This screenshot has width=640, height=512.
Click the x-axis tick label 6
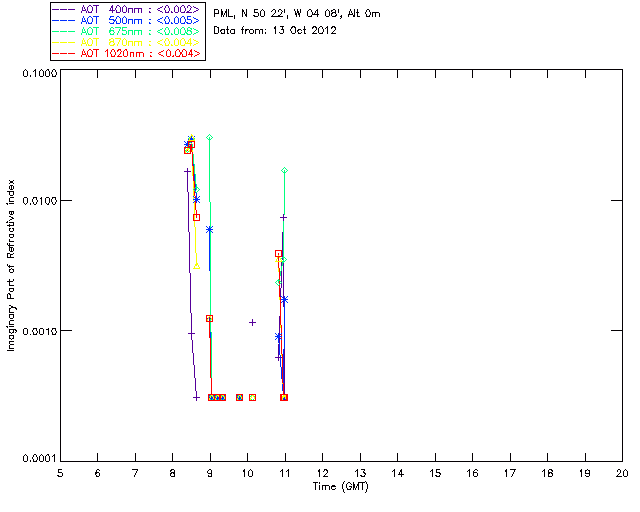coord(98,473)
